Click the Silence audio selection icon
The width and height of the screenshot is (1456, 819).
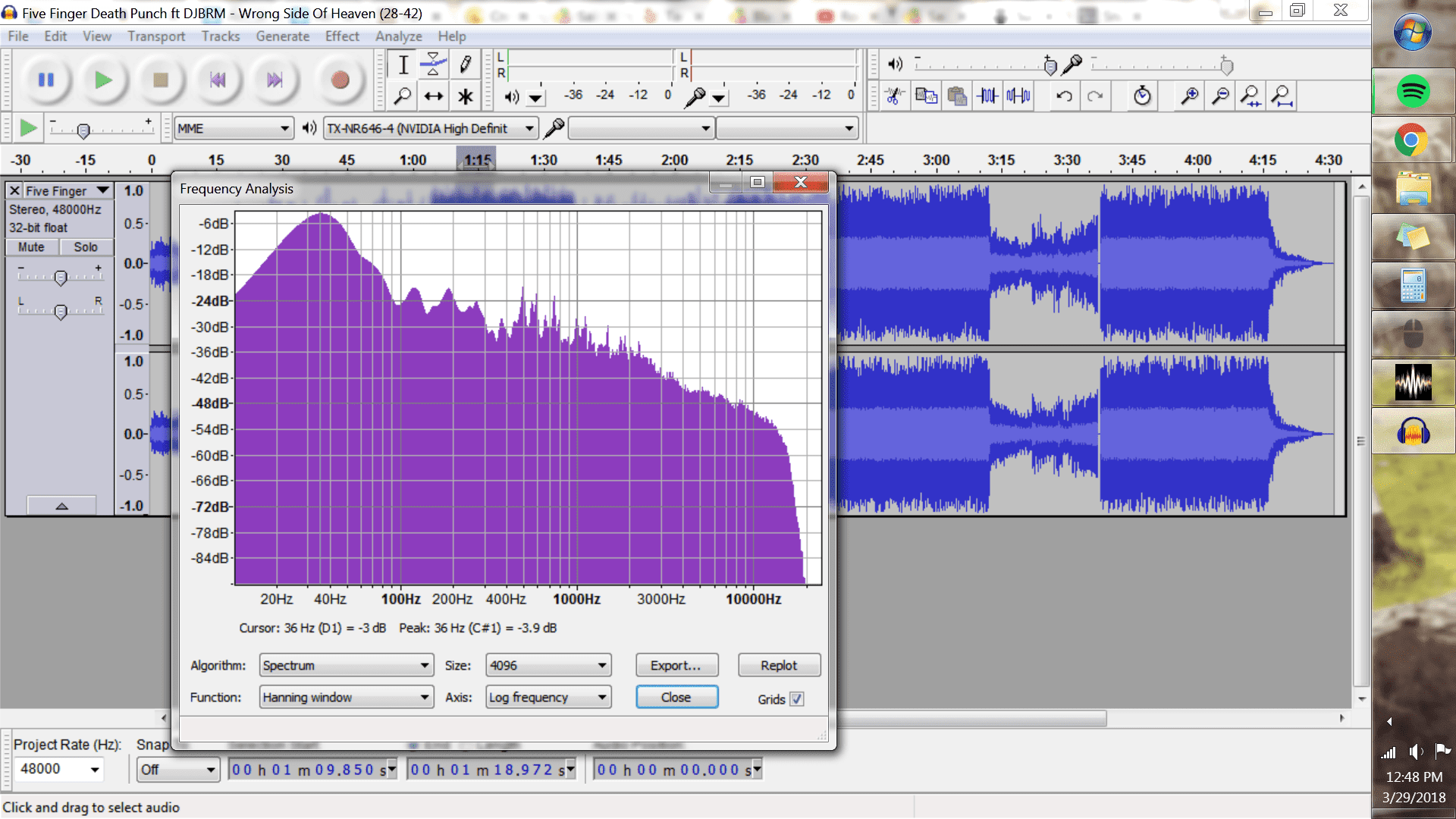pyautogui.click(x=1018, y=96)
